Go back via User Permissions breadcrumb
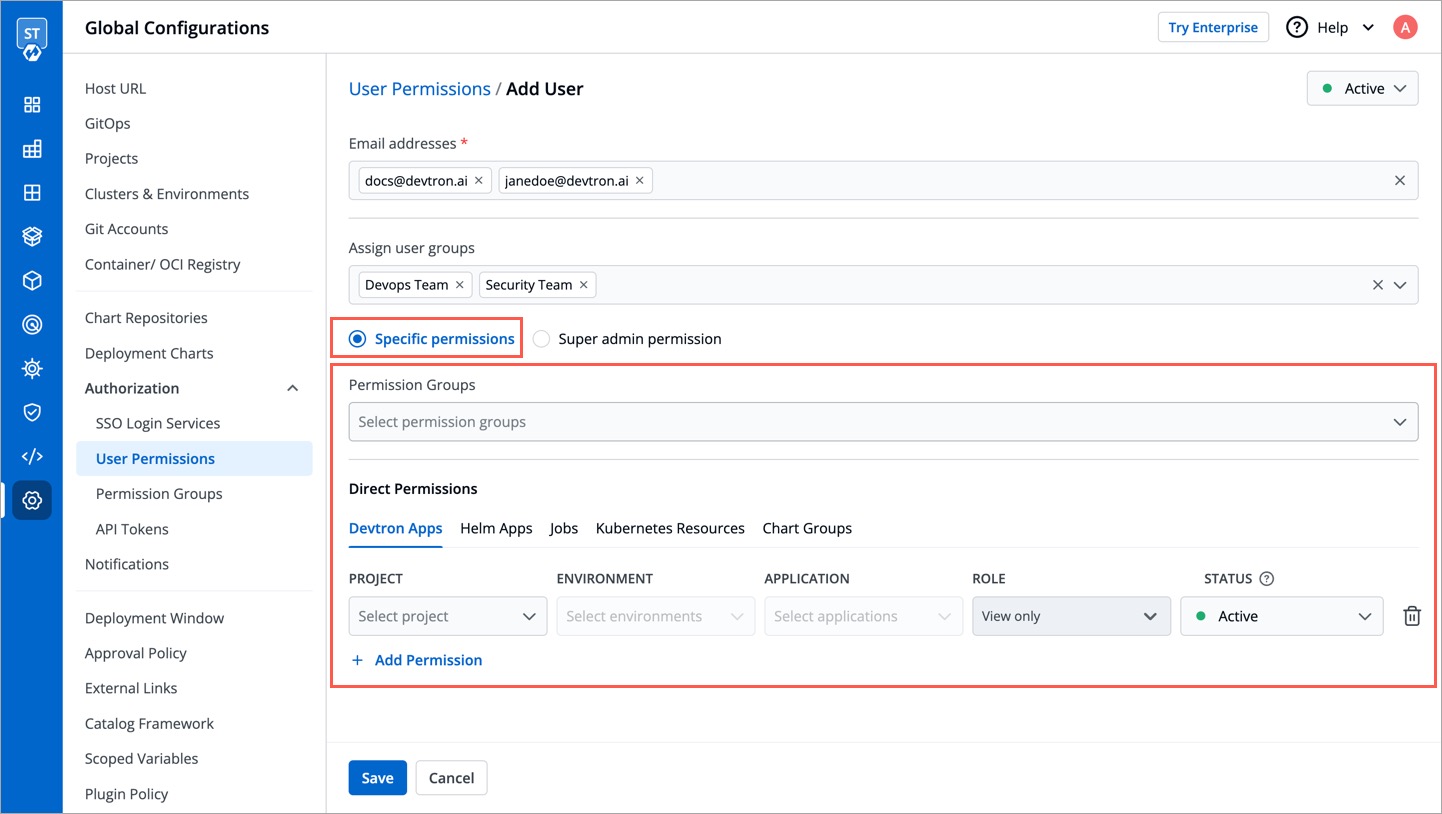 [419, 89]
